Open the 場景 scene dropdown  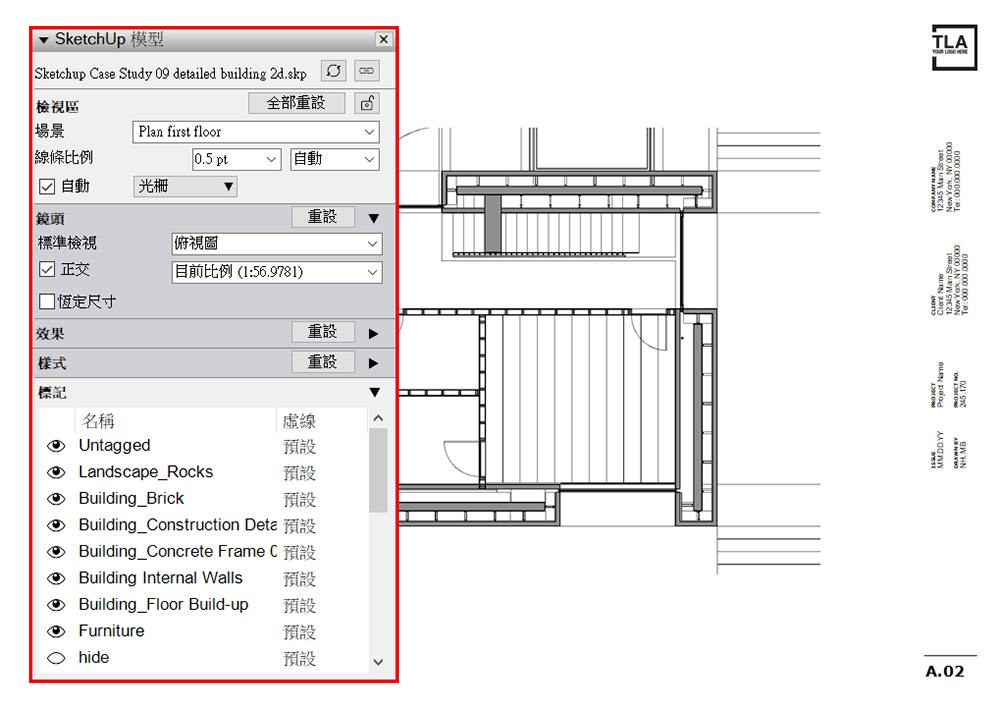click(256, 132)
